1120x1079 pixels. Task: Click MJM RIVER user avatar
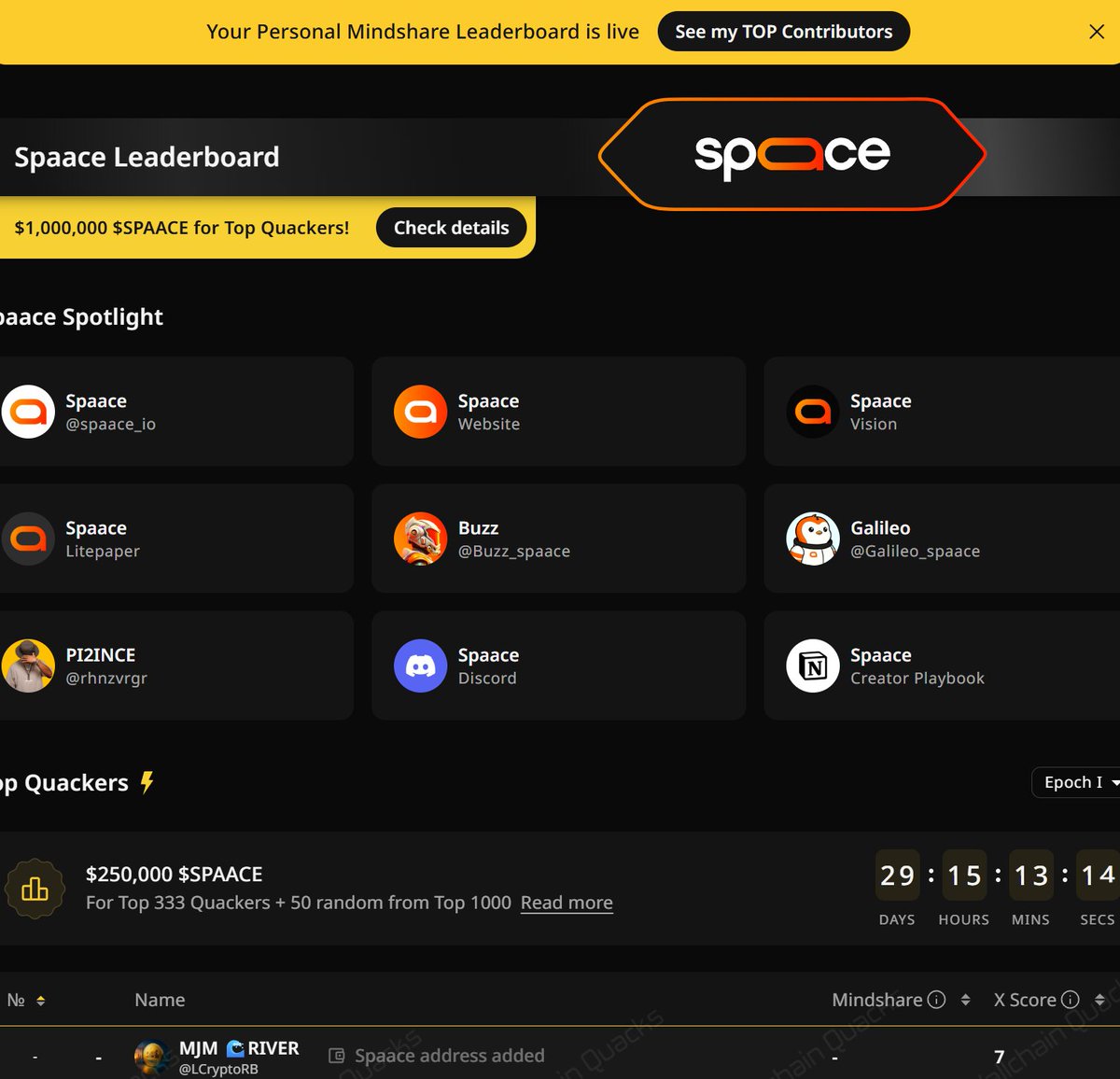[x=151, y=1057]
